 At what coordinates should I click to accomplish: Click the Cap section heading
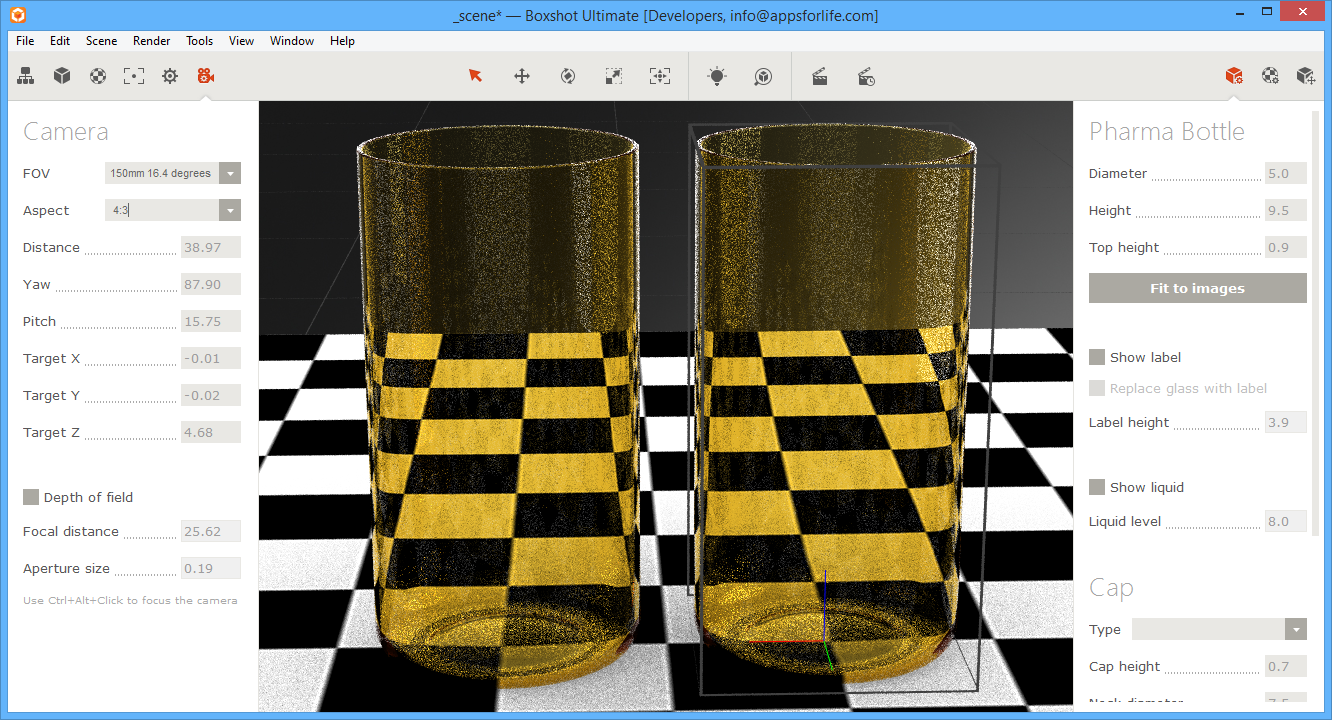point(1111,588)
